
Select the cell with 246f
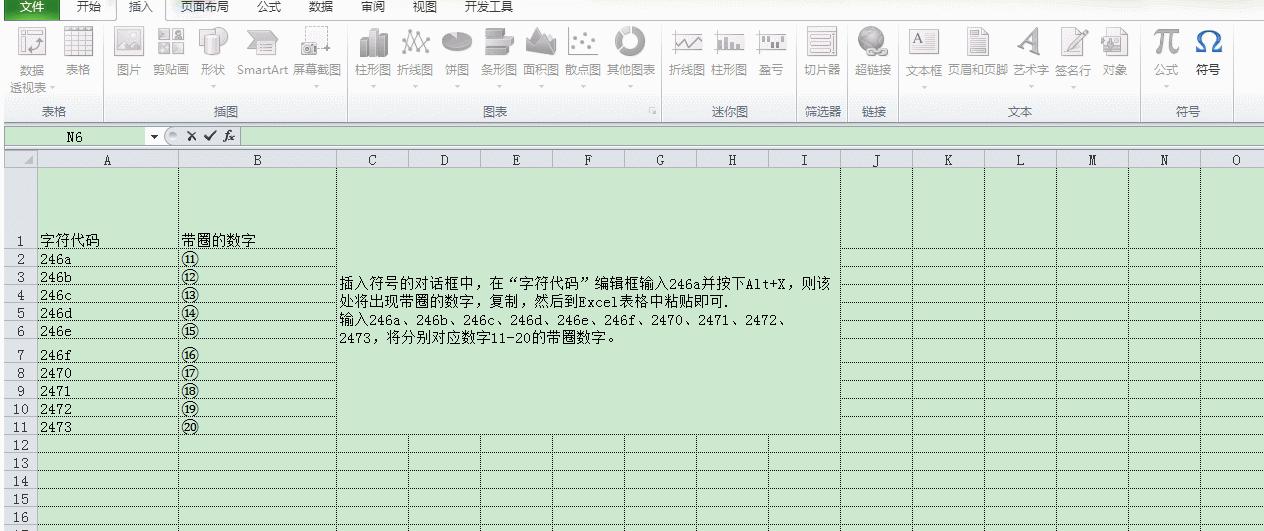[108, 351]
